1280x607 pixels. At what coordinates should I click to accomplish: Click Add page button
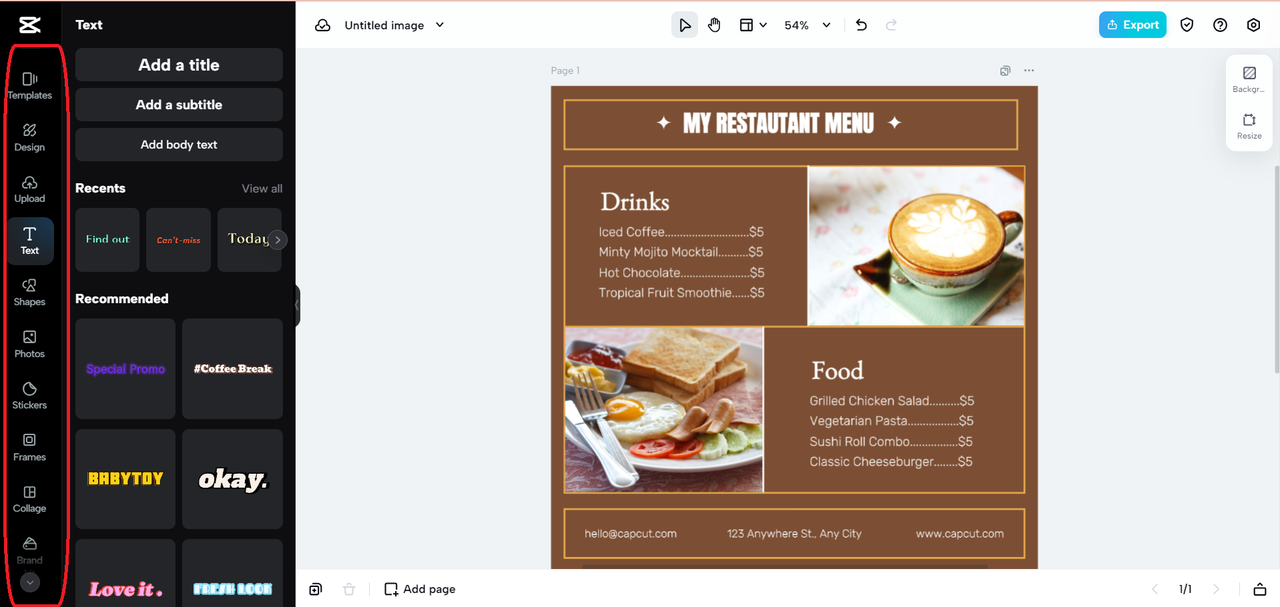420,589
